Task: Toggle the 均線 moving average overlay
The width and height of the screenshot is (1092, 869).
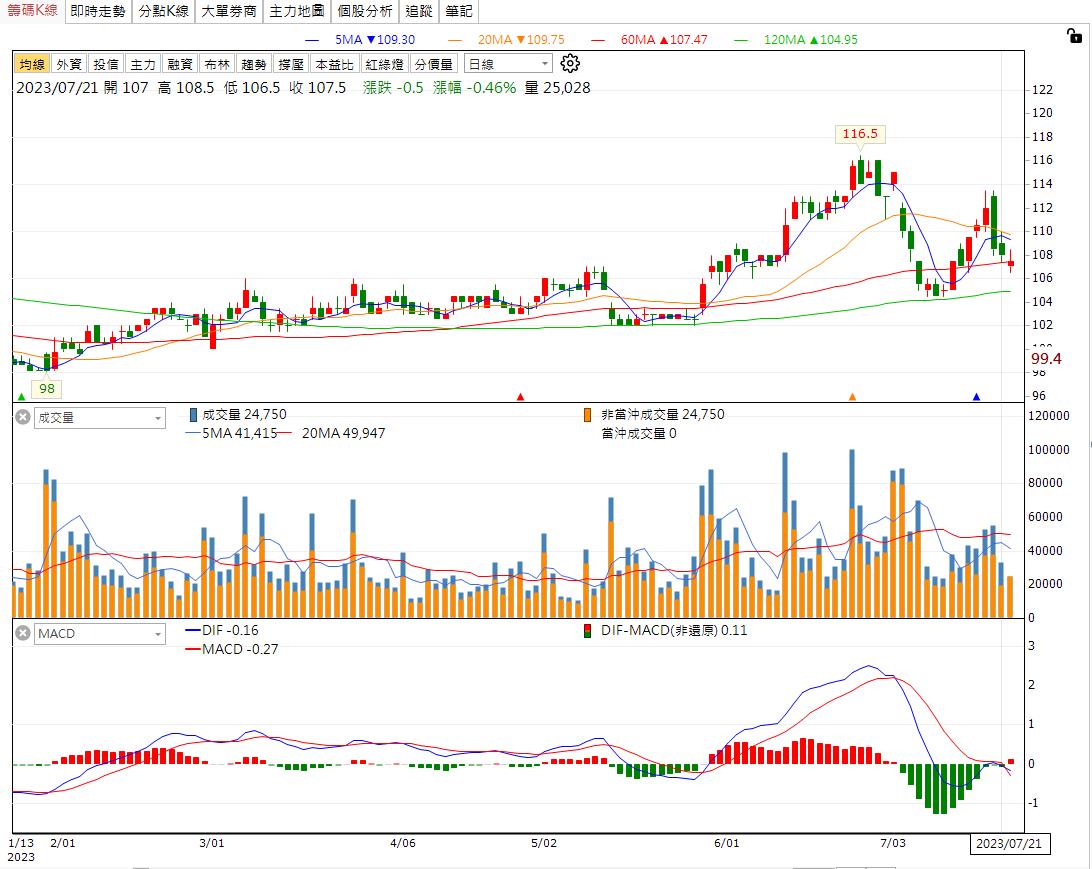Action: [x=32, y=64]
